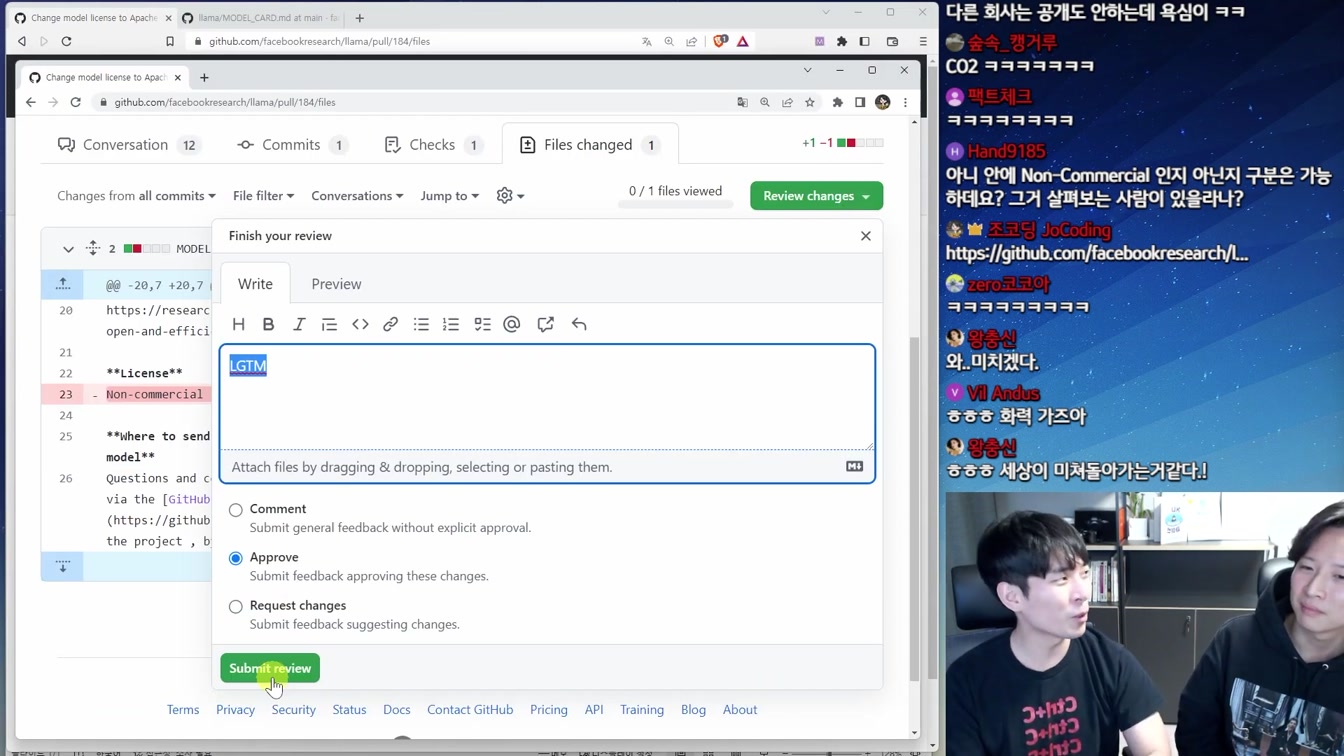Open extensions puzzle icon in inner browser
The width and height of the screenshot is (1344, 756).
(x=837, y=102)
